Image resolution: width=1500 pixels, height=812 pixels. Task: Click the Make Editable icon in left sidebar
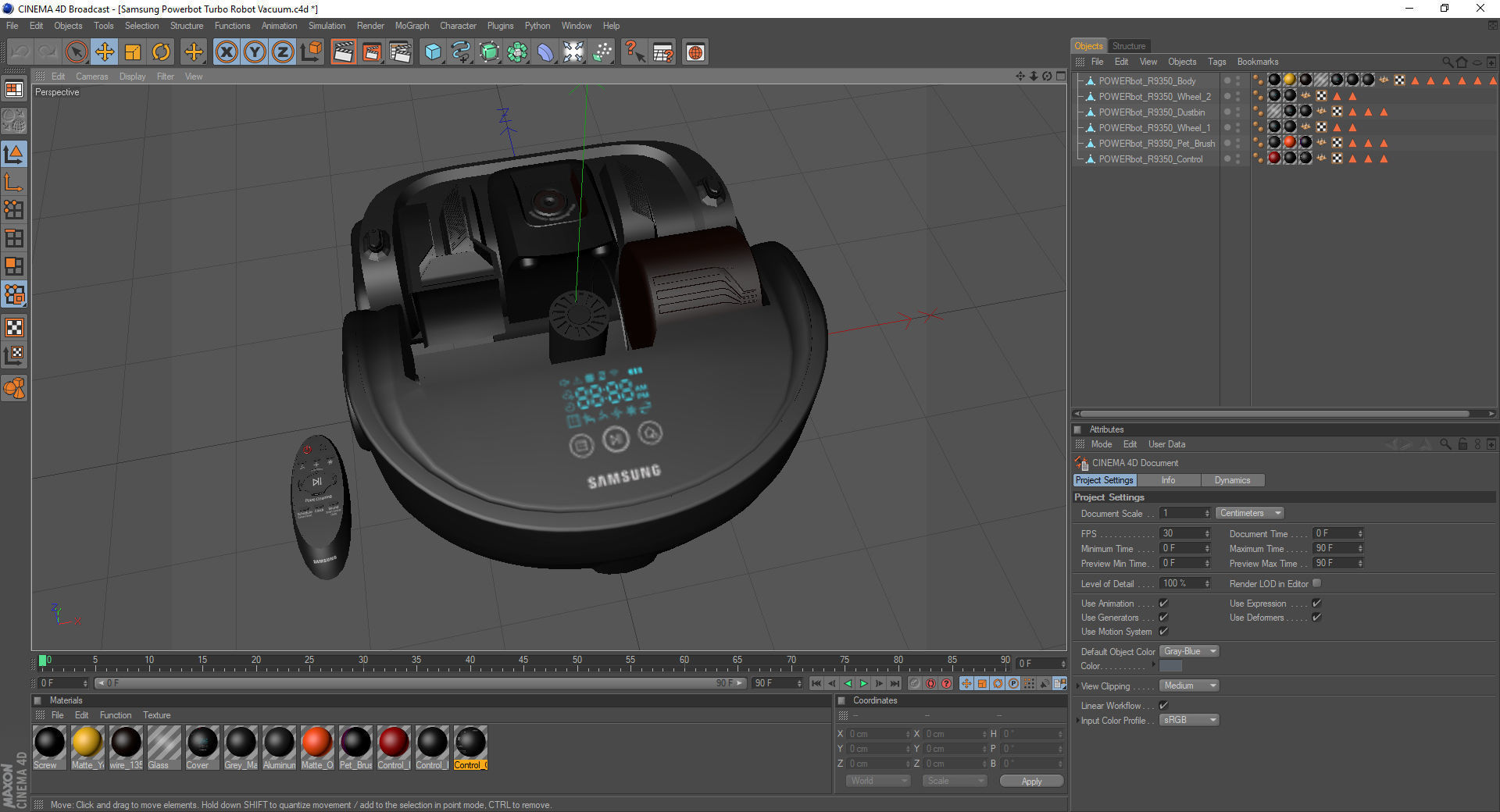click(x=14, y=121)
